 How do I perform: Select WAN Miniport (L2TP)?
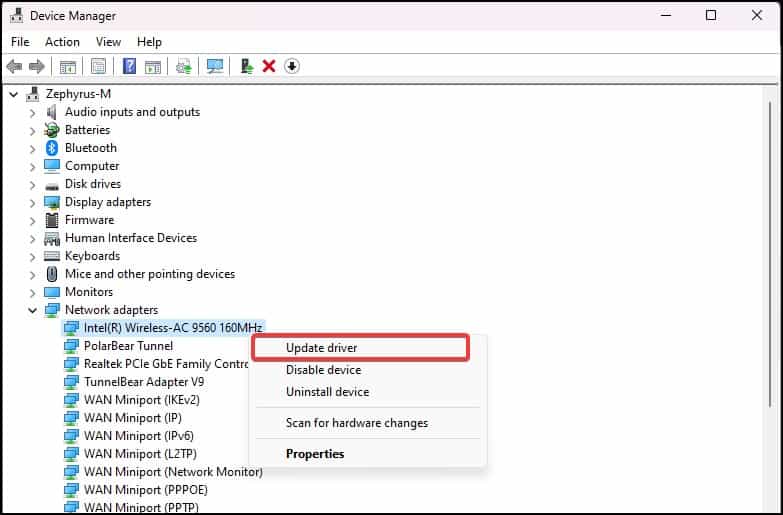coord(140,454)
